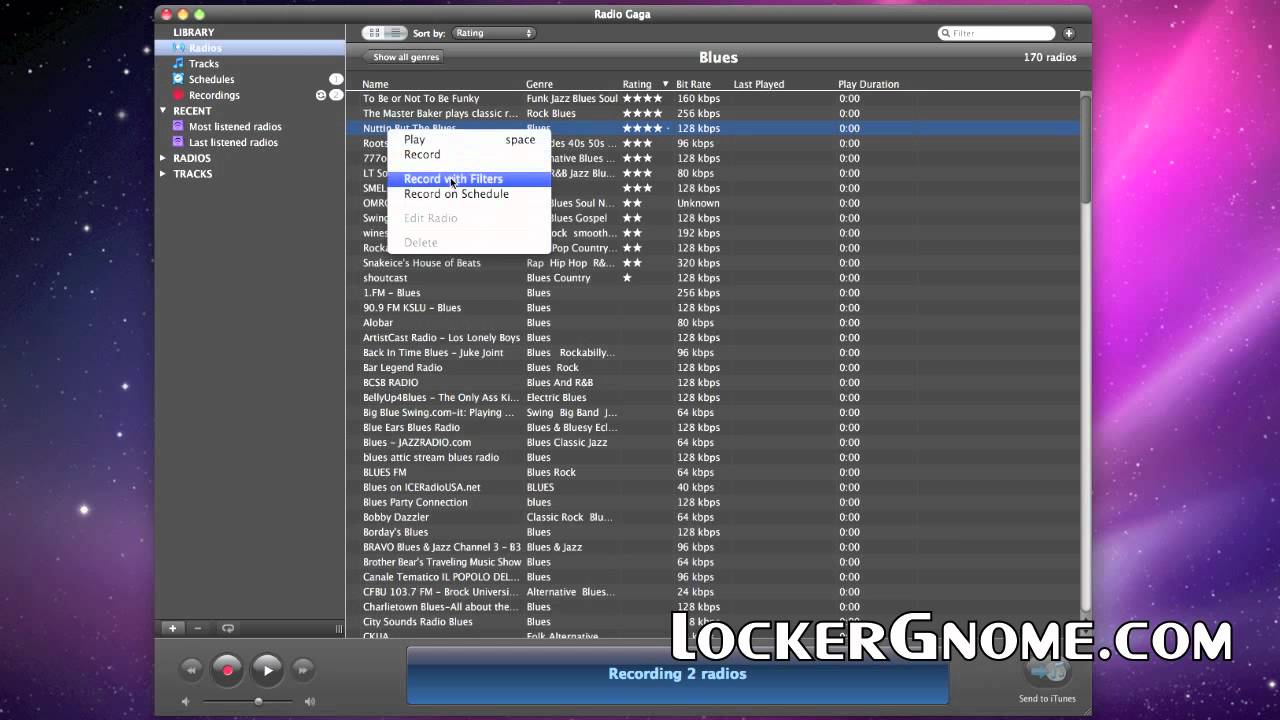Open the Sort by Rating dropdown
1280x720 pixels.
tap(494, 33)
